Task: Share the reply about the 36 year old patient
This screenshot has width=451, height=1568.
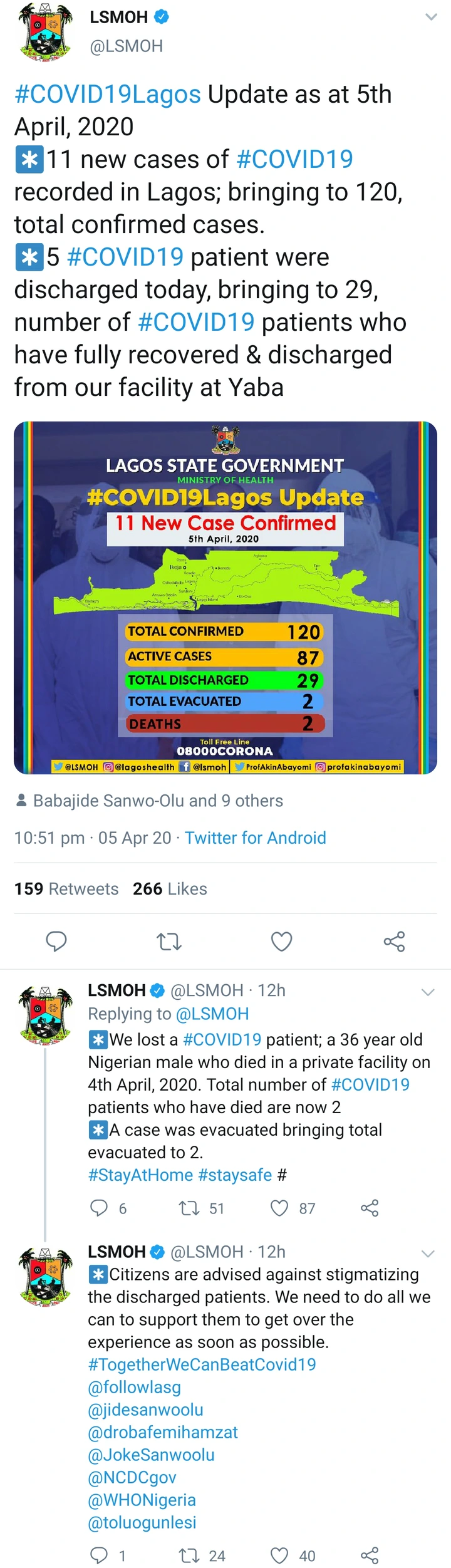Action: tap(370, 1207)
